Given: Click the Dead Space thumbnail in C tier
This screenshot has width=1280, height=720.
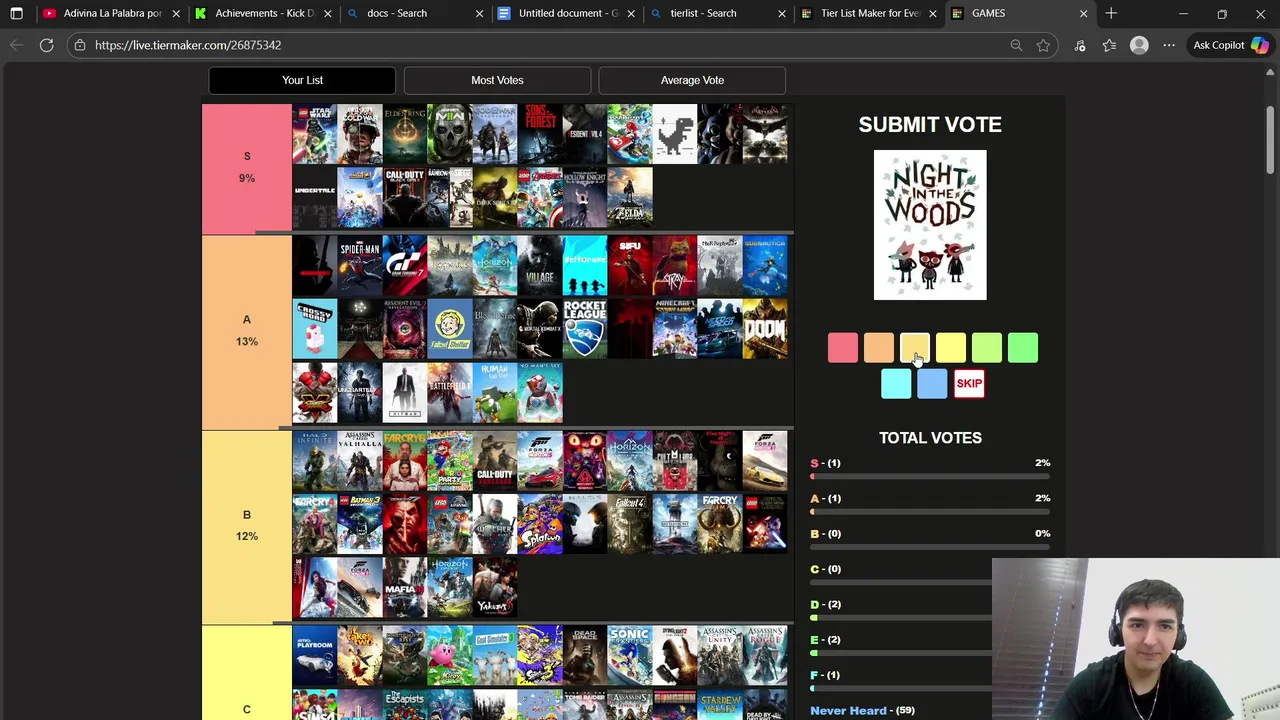Looking at the screenshot, I should tap(585, 656).
